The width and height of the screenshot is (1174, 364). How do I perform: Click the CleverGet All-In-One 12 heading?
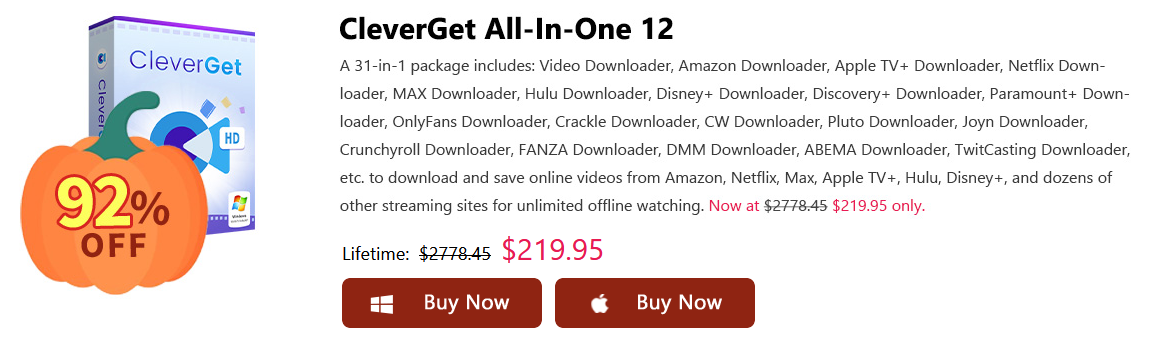click(x=506, y=28)
